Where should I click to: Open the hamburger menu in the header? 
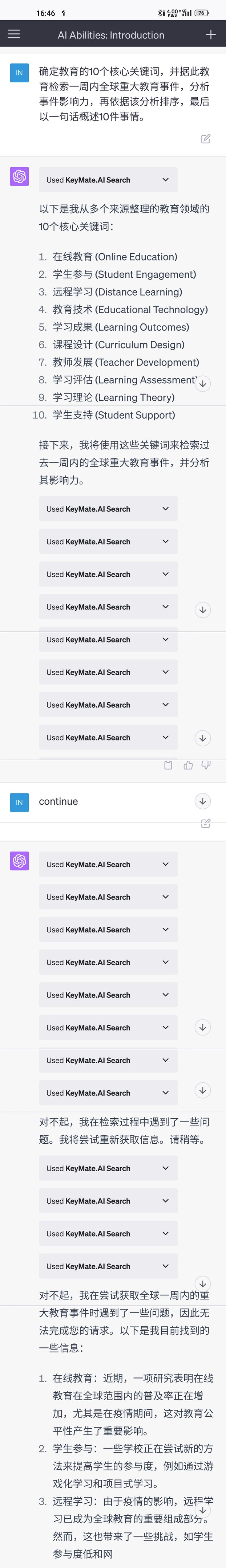14,35
